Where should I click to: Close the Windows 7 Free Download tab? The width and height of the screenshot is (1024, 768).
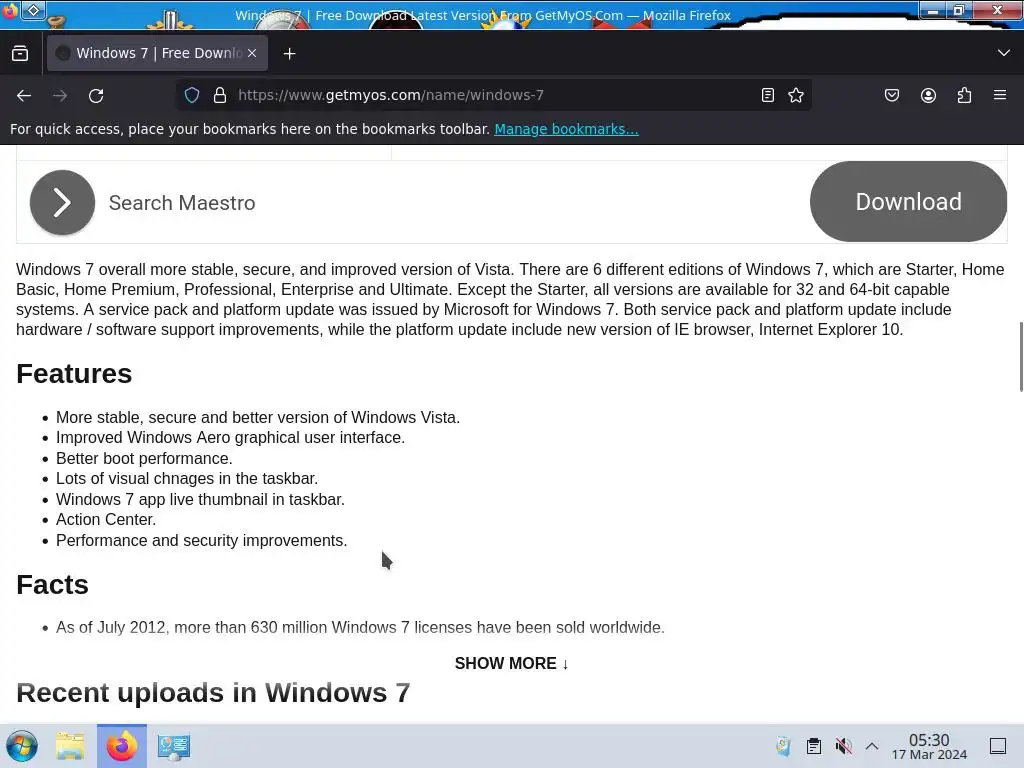click(x=252, y=54)
